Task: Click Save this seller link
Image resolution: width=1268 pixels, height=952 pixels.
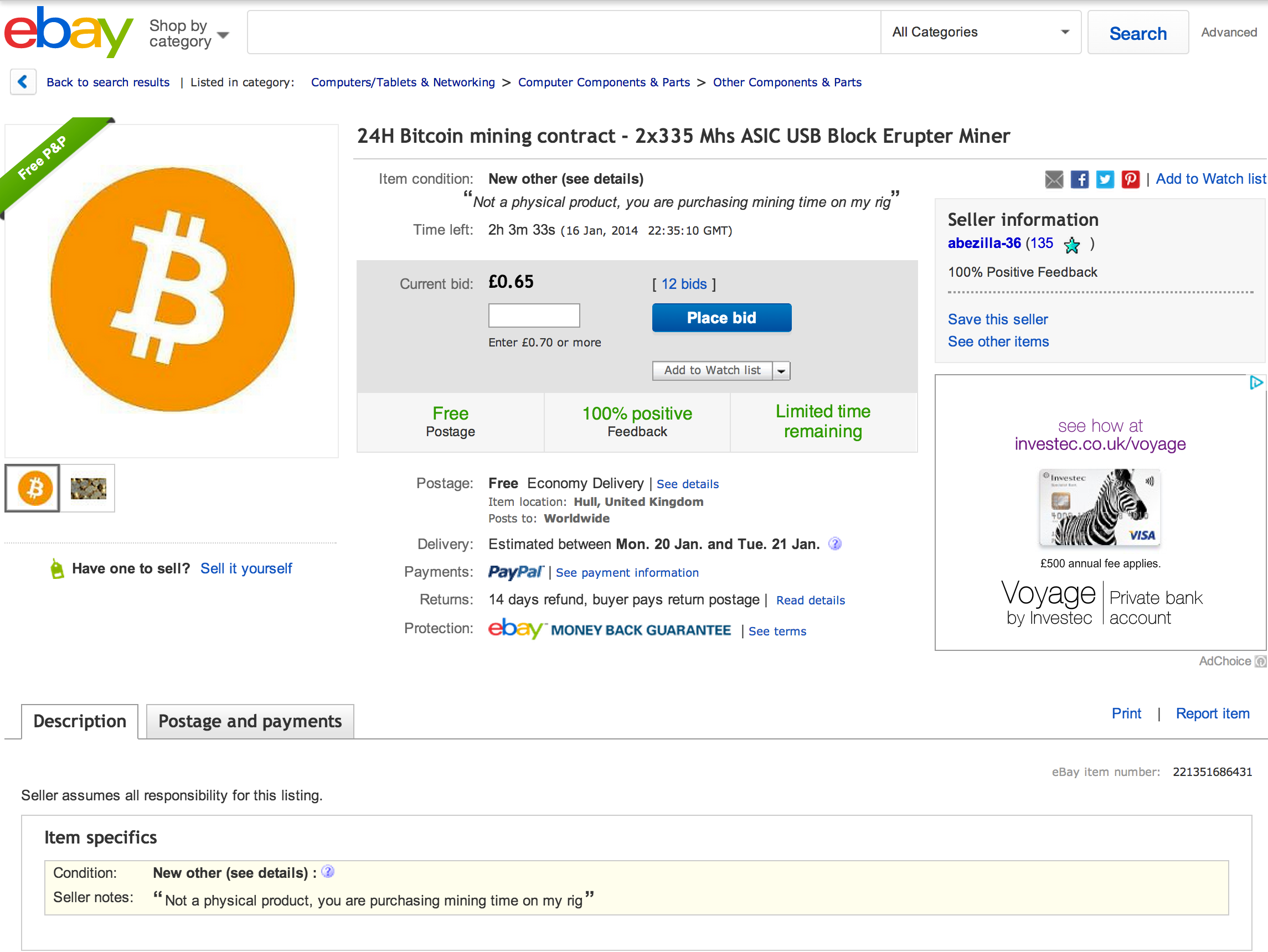Action: [997, 319]
